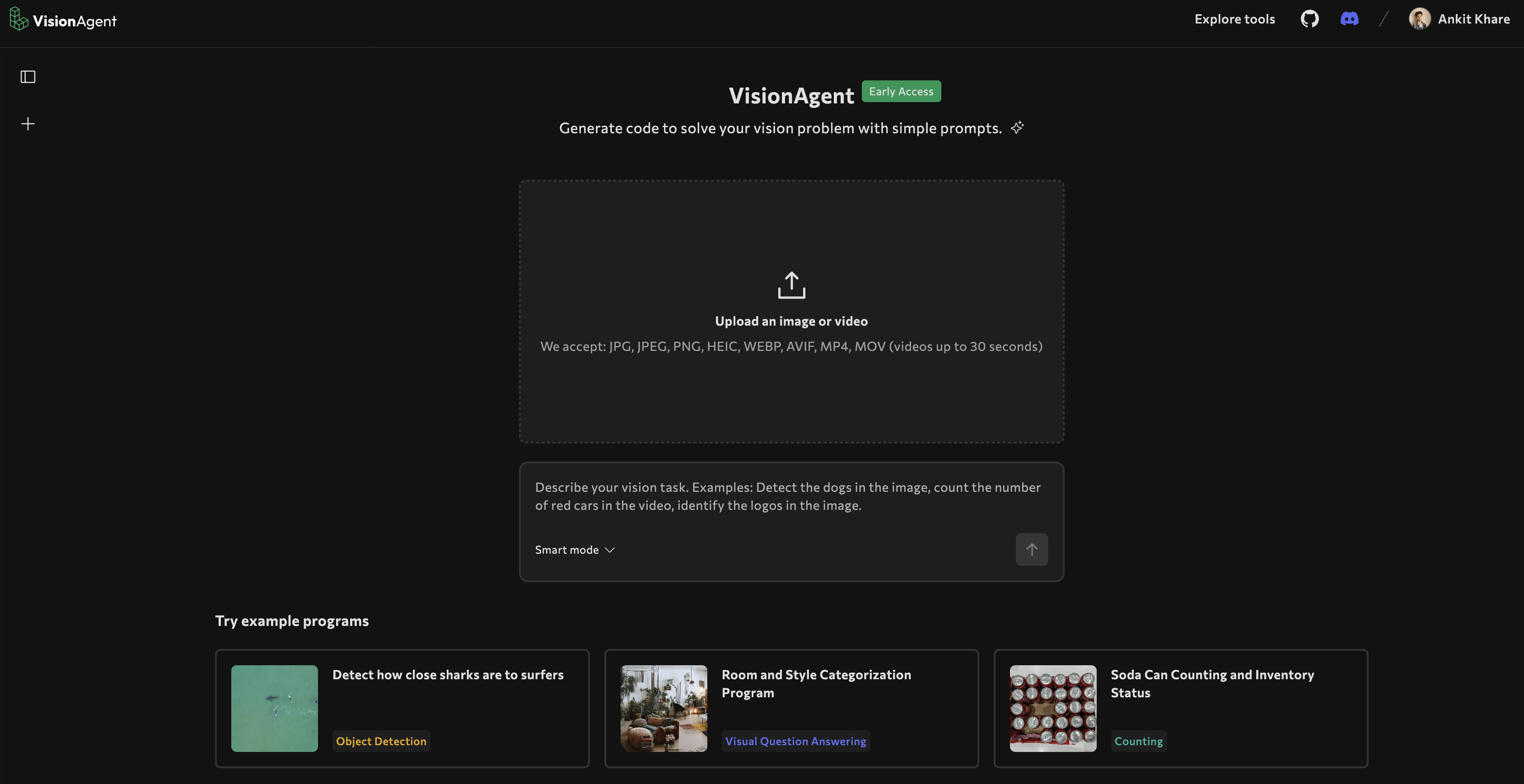Focus the vision task description field
The image size is (1524, 784).
791,496
